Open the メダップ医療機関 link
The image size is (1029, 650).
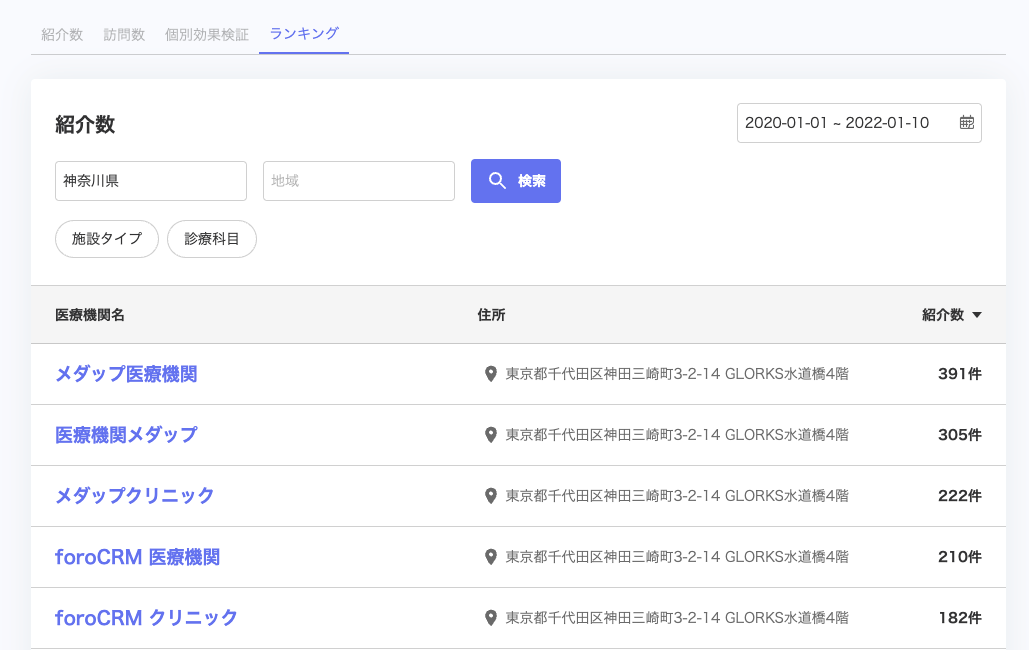[126, 374]
